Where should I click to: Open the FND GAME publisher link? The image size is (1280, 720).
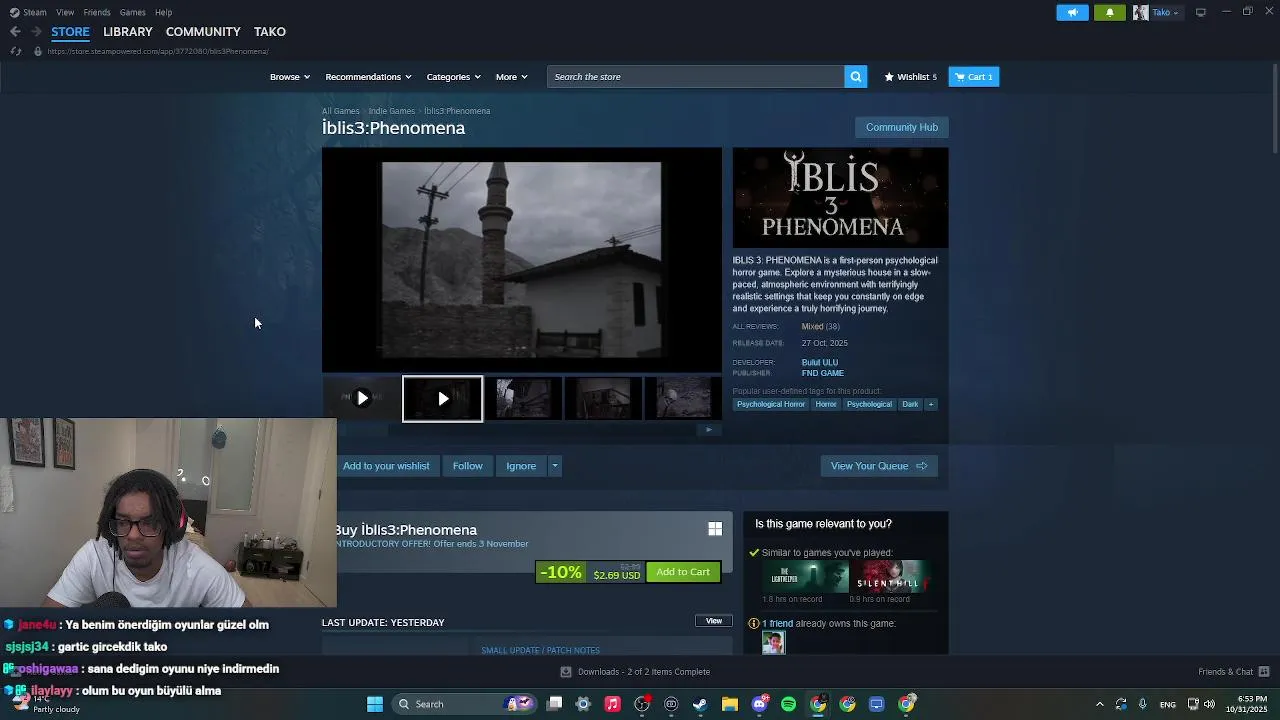click(822, 373)
